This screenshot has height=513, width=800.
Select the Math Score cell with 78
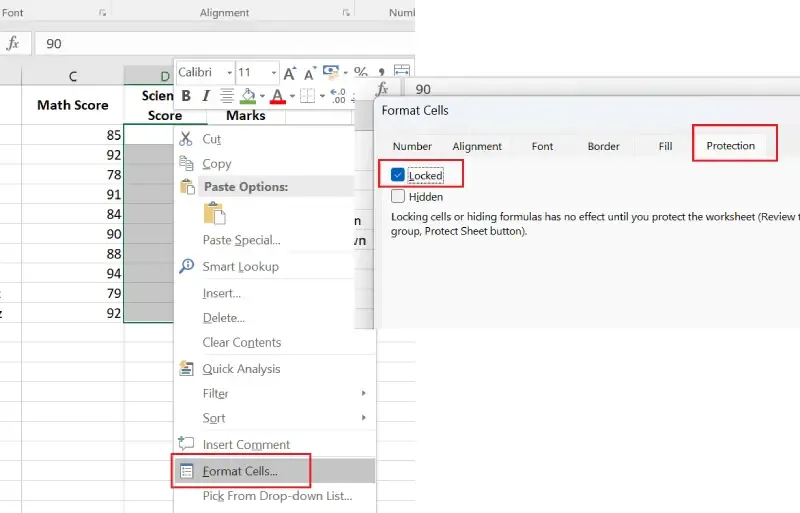point(72,175)
